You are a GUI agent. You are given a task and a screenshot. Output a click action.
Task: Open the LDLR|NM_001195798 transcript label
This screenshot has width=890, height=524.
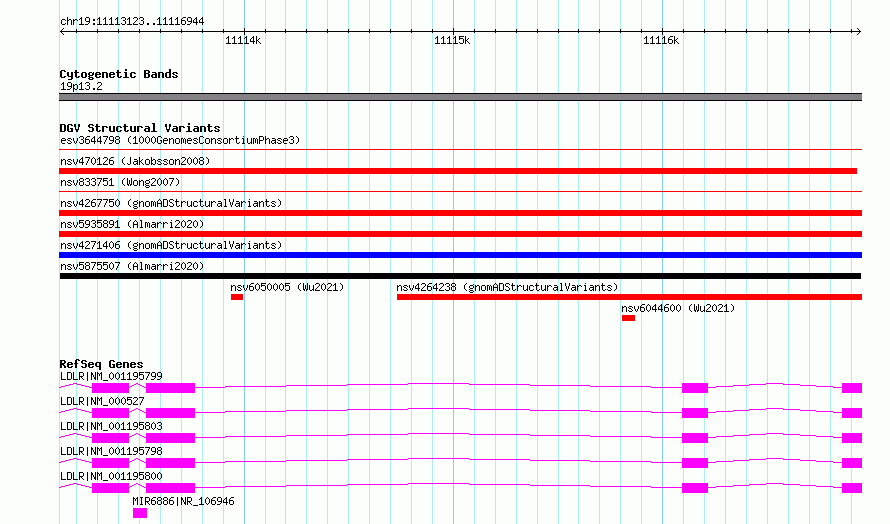(x=111, y=451)
